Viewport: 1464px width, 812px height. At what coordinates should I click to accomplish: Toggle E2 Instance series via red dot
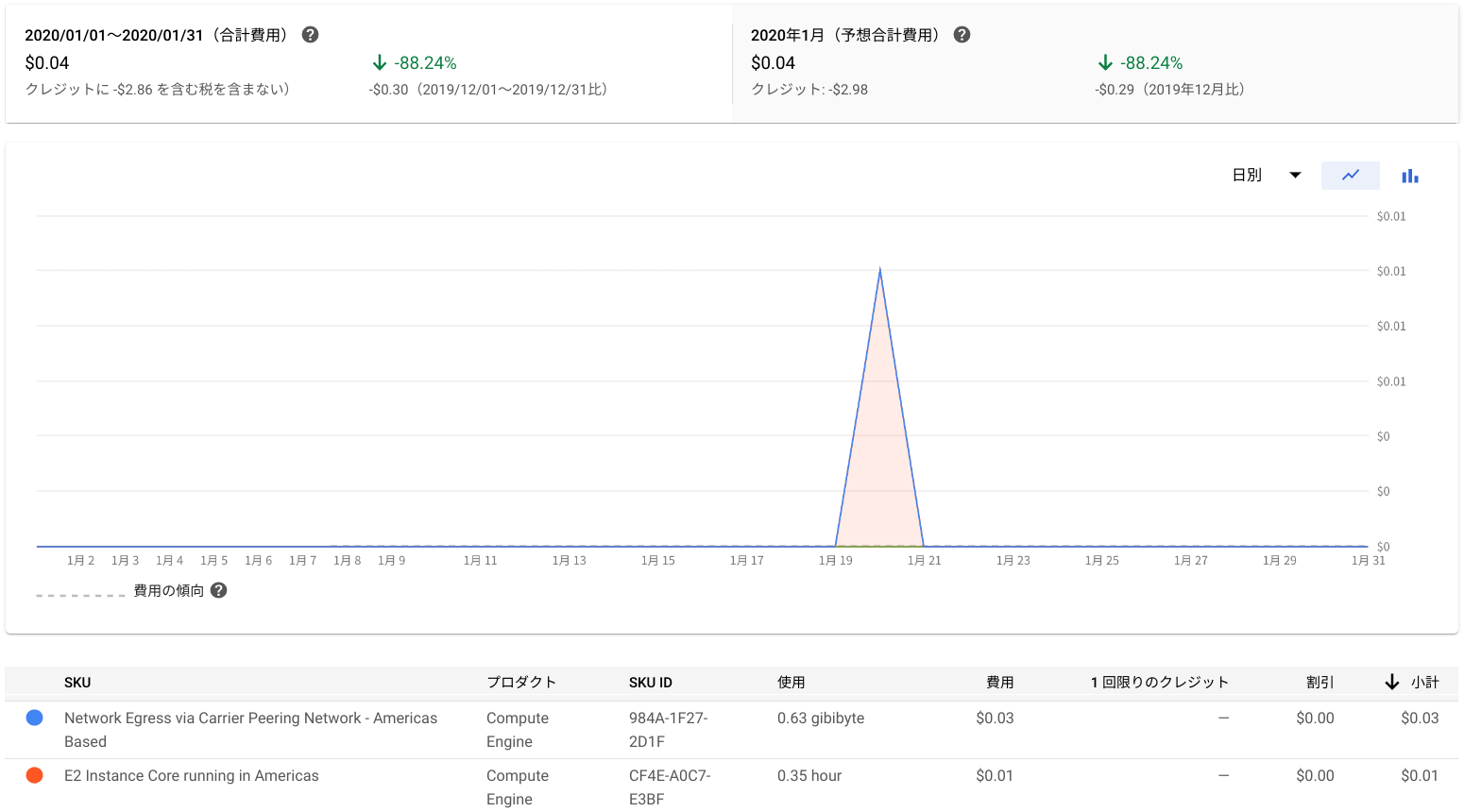pyautogui.click(x=34, y=775)
